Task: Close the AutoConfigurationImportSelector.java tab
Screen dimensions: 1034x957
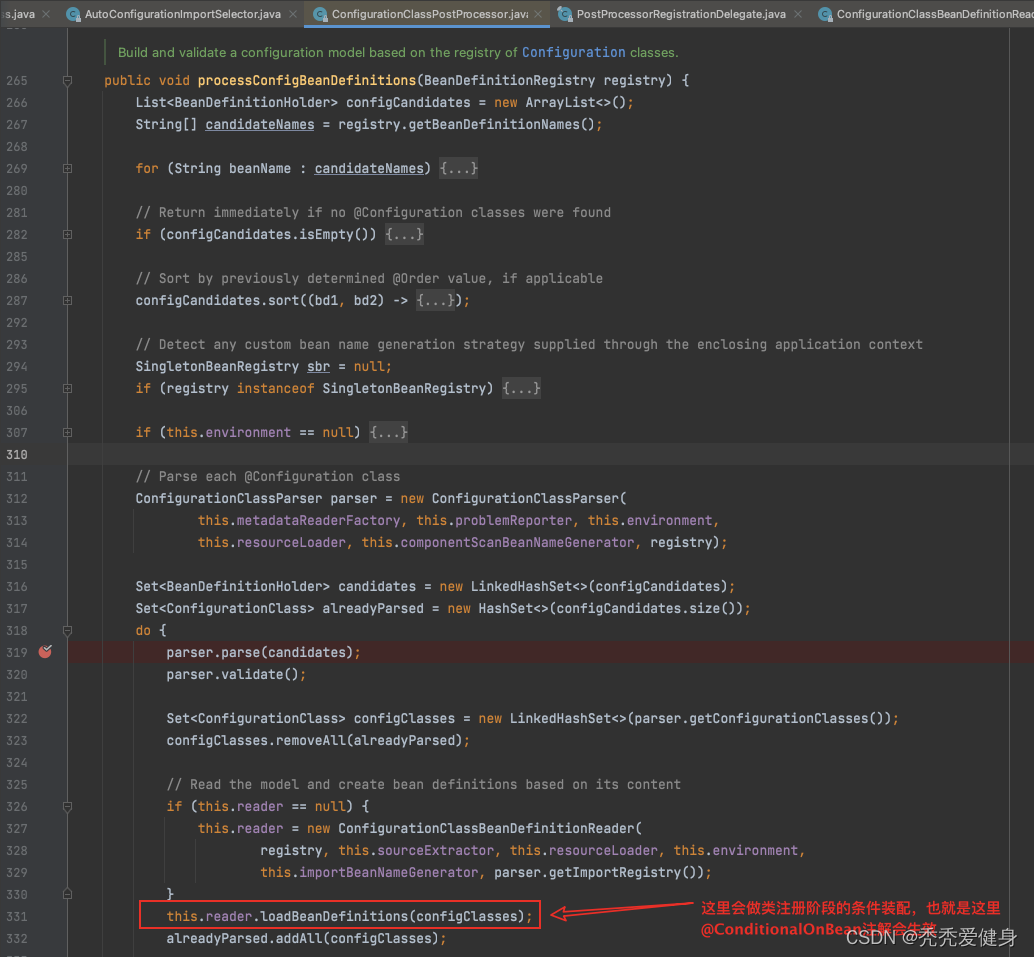Action: tap(292, 14)
